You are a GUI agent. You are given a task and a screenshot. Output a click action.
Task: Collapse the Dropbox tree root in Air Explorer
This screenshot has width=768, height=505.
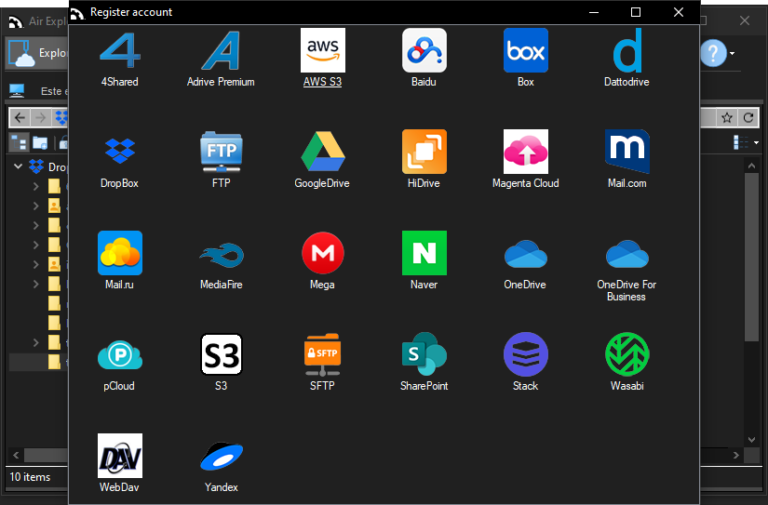click(18, 167)
